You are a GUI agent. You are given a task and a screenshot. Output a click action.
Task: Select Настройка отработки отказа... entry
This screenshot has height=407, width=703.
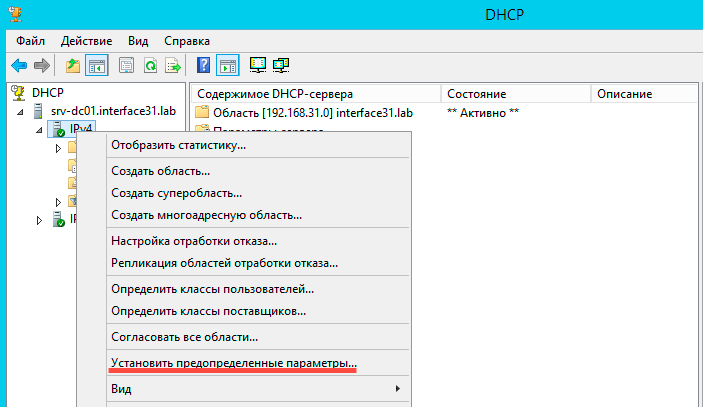(258, 241)
